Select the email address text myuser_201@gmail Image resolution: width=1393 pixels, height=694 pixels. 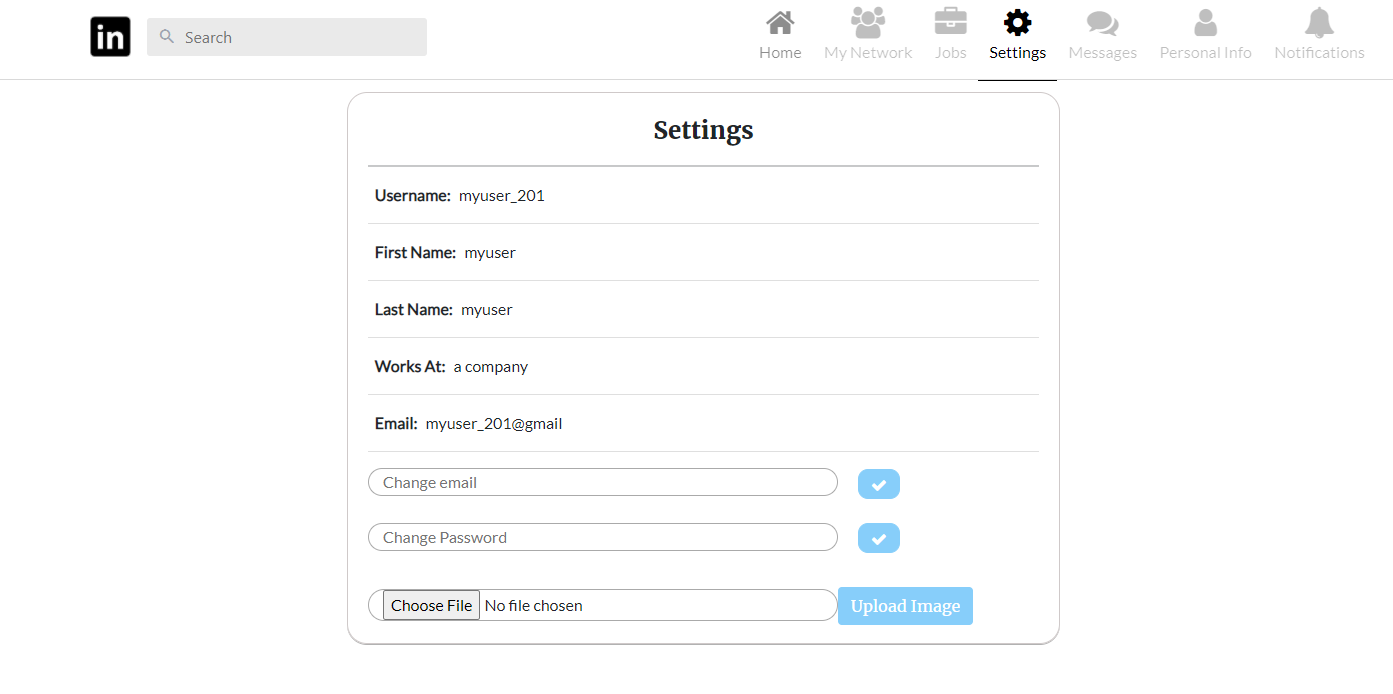(494, 423)
